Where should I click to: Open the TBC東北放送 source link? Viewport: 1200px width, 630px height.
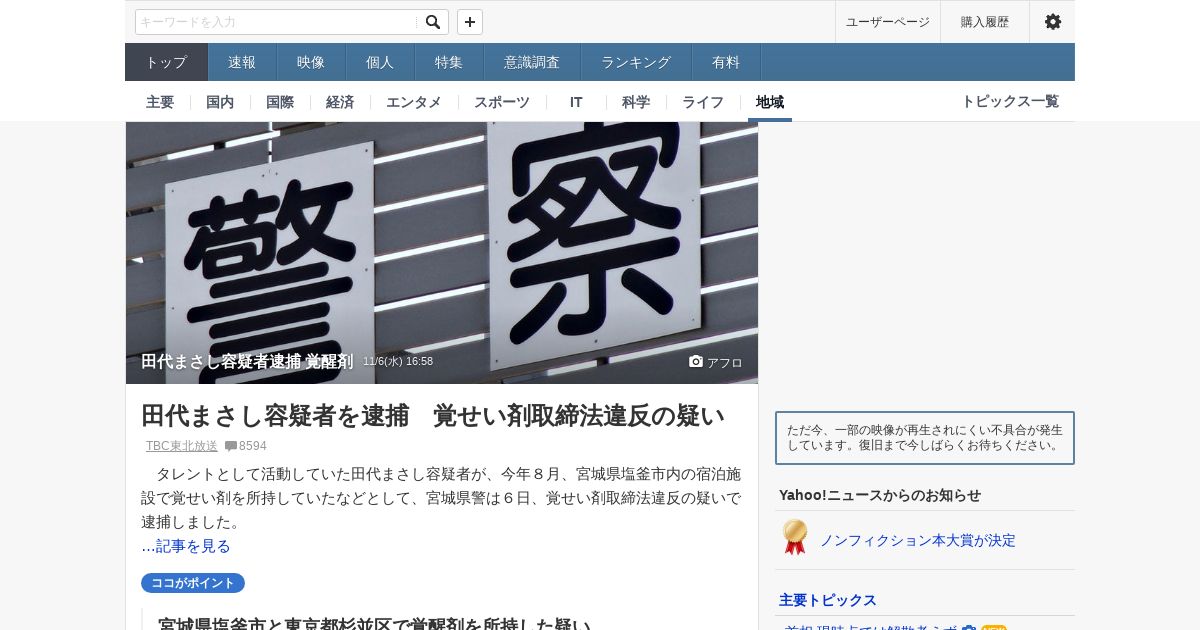click(182, 446)
